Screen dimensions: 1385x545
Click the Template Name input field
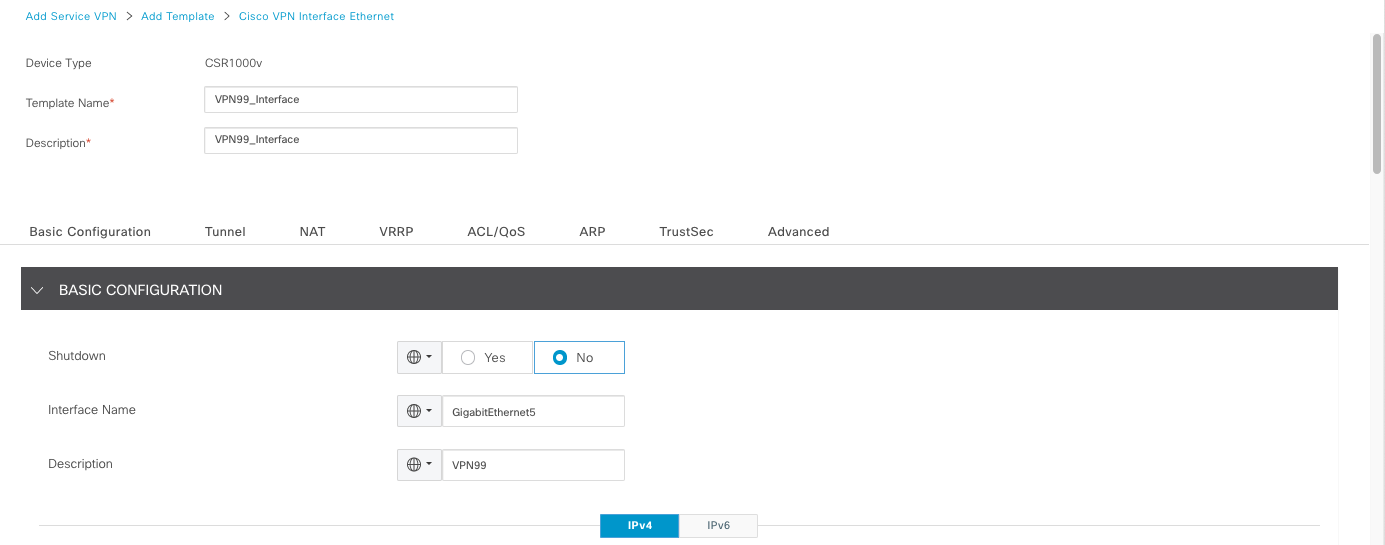click(360, 100)
